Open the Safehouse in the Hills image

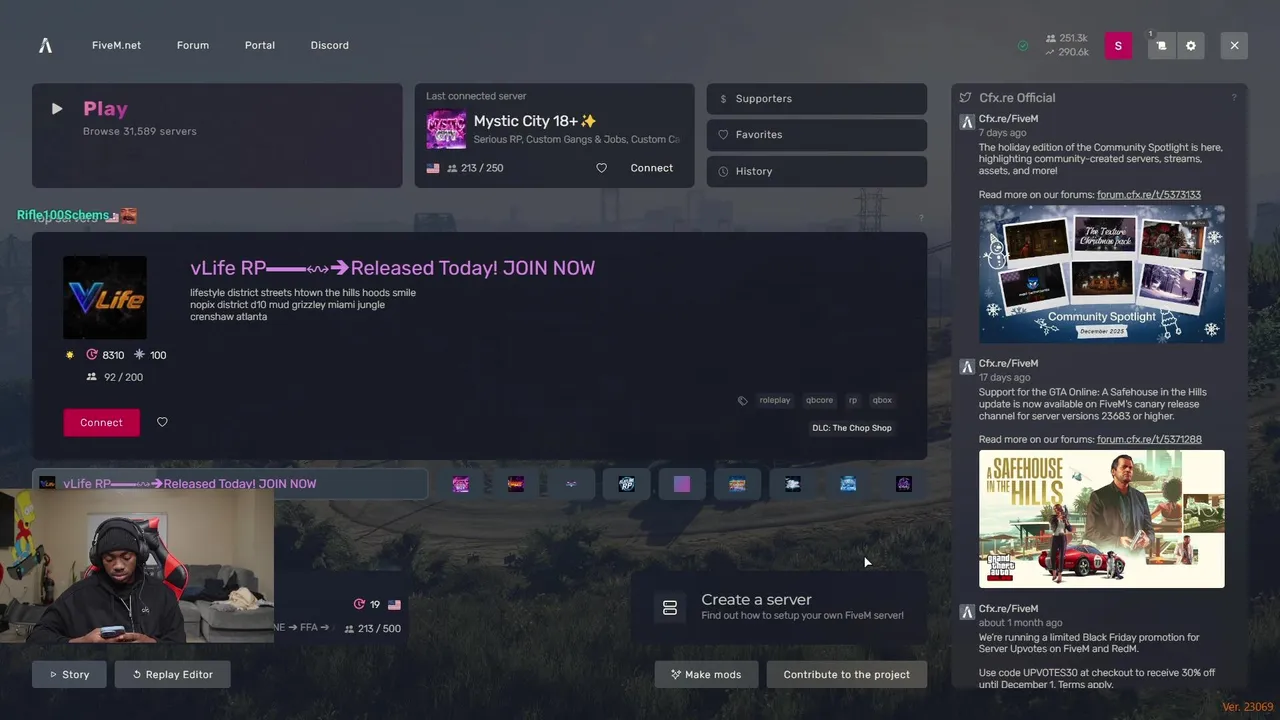1101,518
